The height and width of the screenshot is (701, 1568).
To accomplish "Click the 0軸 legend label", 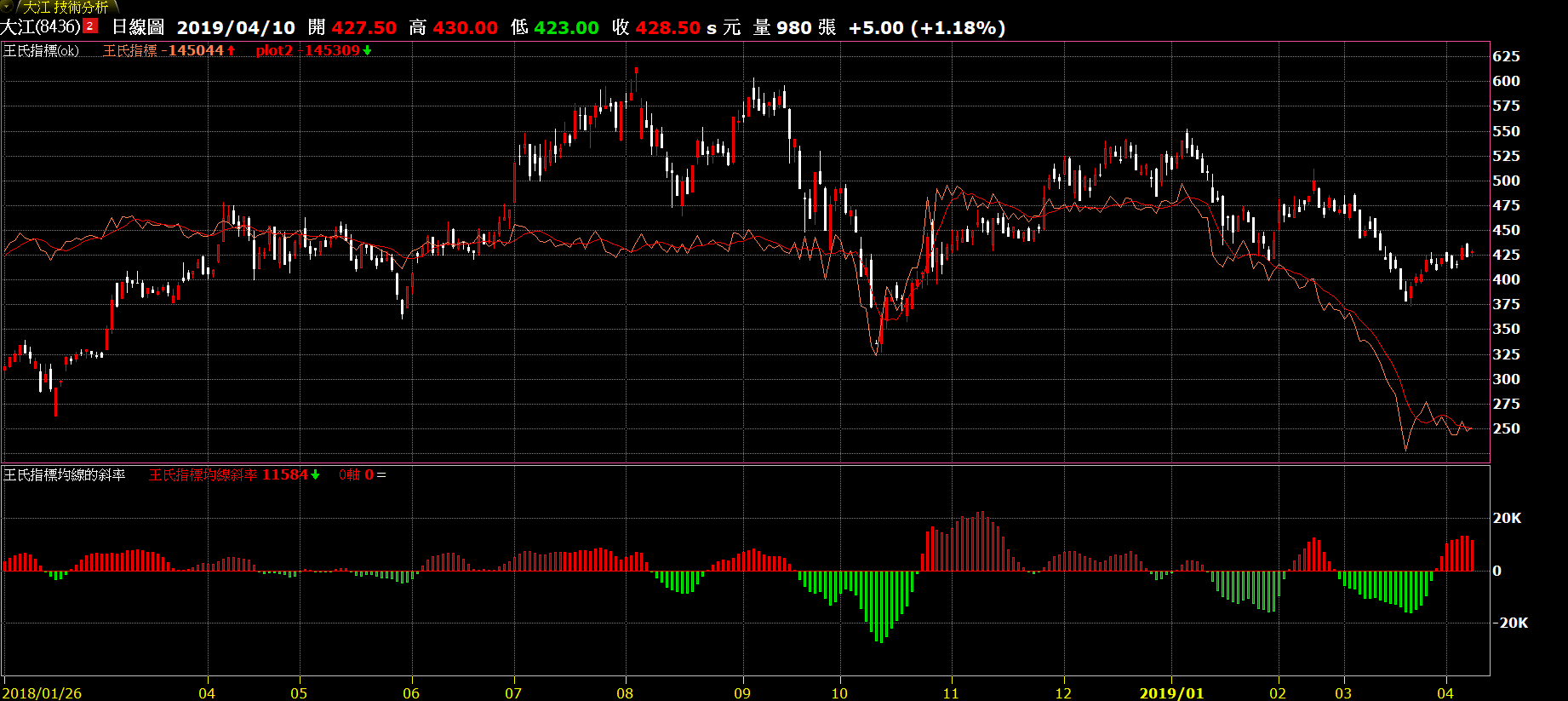I will 349,474.
